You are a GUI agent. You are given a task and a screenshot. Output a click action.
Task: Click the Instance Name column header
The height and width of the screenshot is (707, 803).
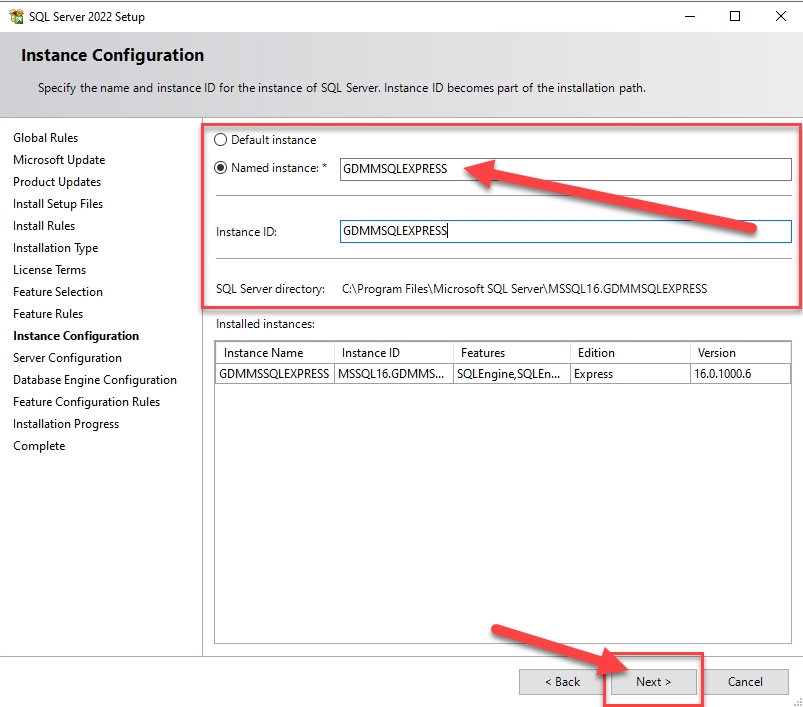pyautogui.click(x=275, y=353)
